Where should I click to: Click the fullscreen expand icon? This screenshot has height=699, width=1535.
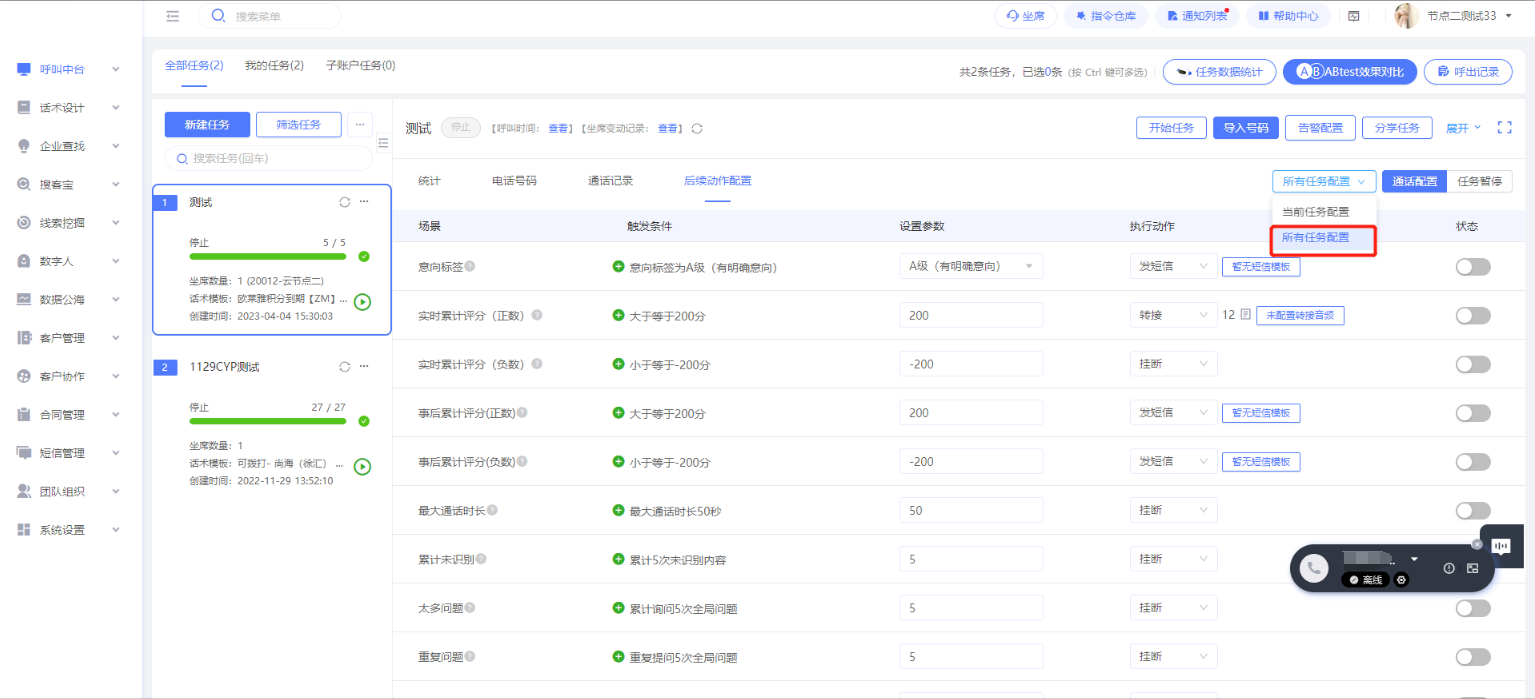(x=1504, y=128)
